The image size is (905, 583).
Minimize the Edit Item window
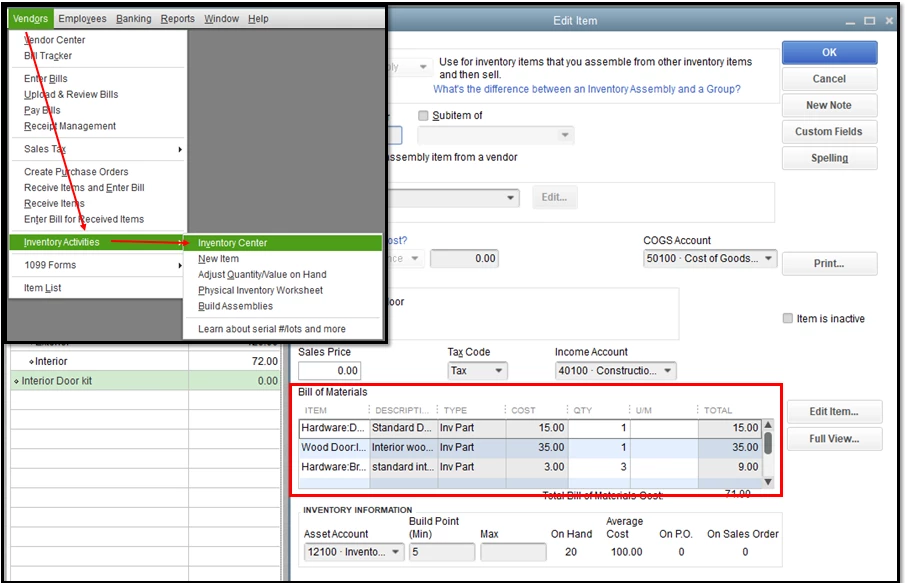pos(850,21)
